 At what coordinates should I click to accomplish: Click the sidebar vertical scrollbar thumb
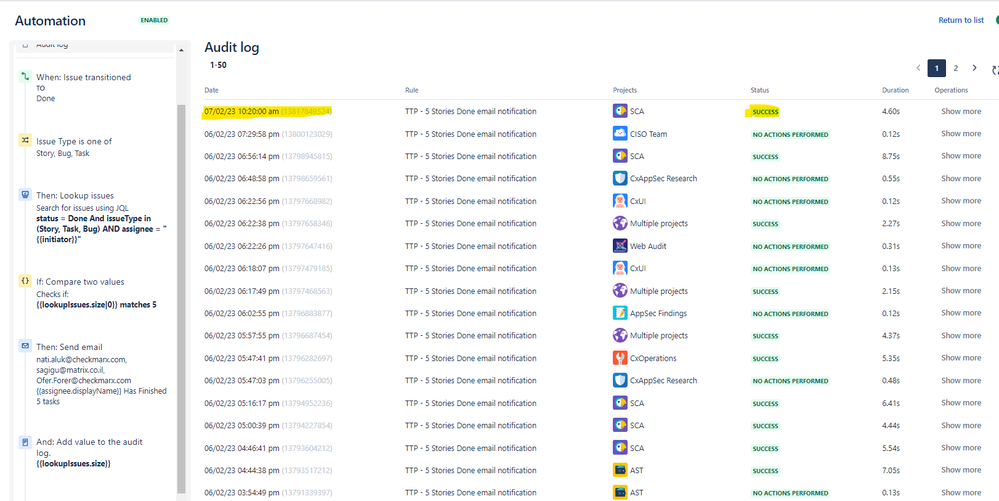[182, 299]
